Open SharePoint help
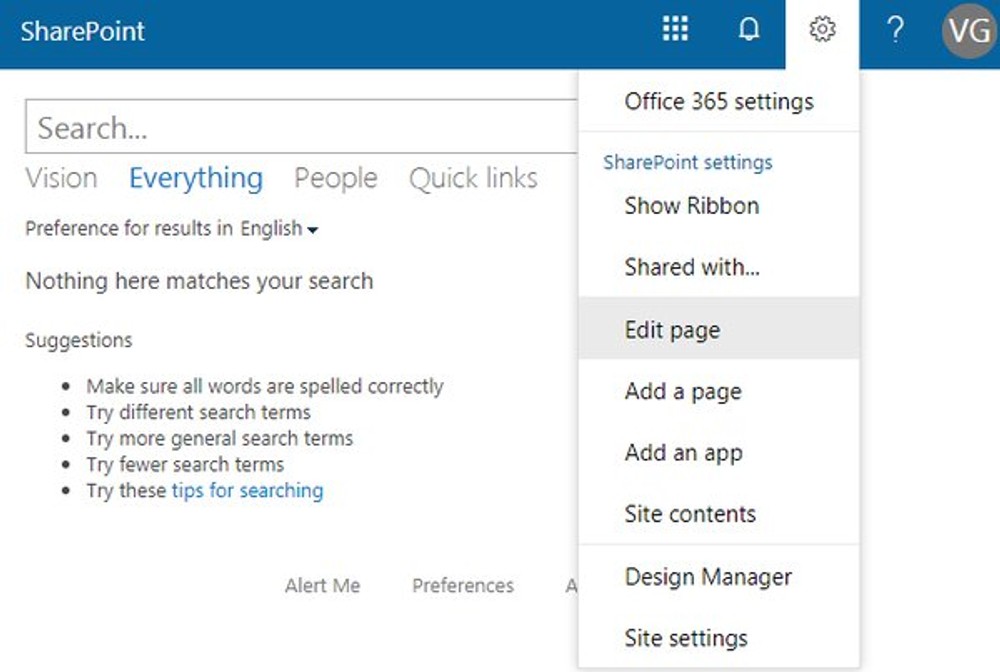The image size is (1000, 672). point(894,31)
